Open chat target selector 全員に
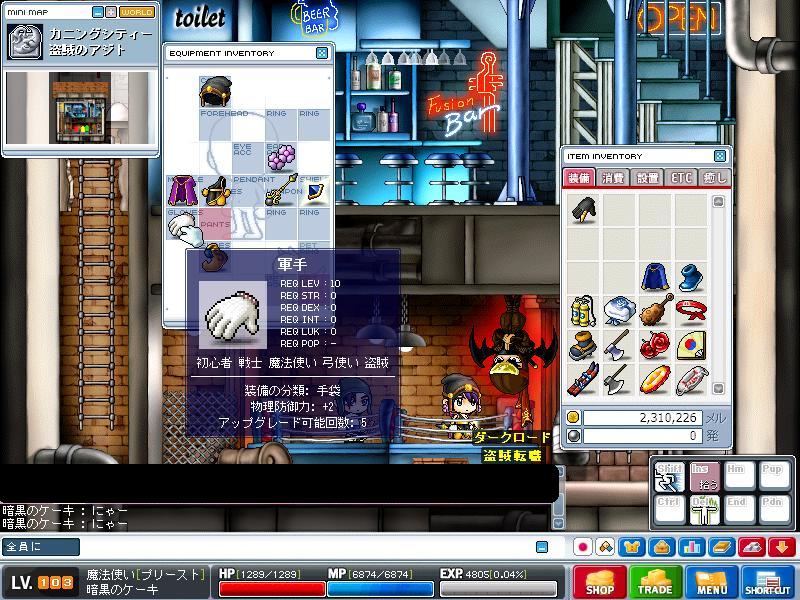This screenshot has height=600, width=800. (x=41, y=546)
